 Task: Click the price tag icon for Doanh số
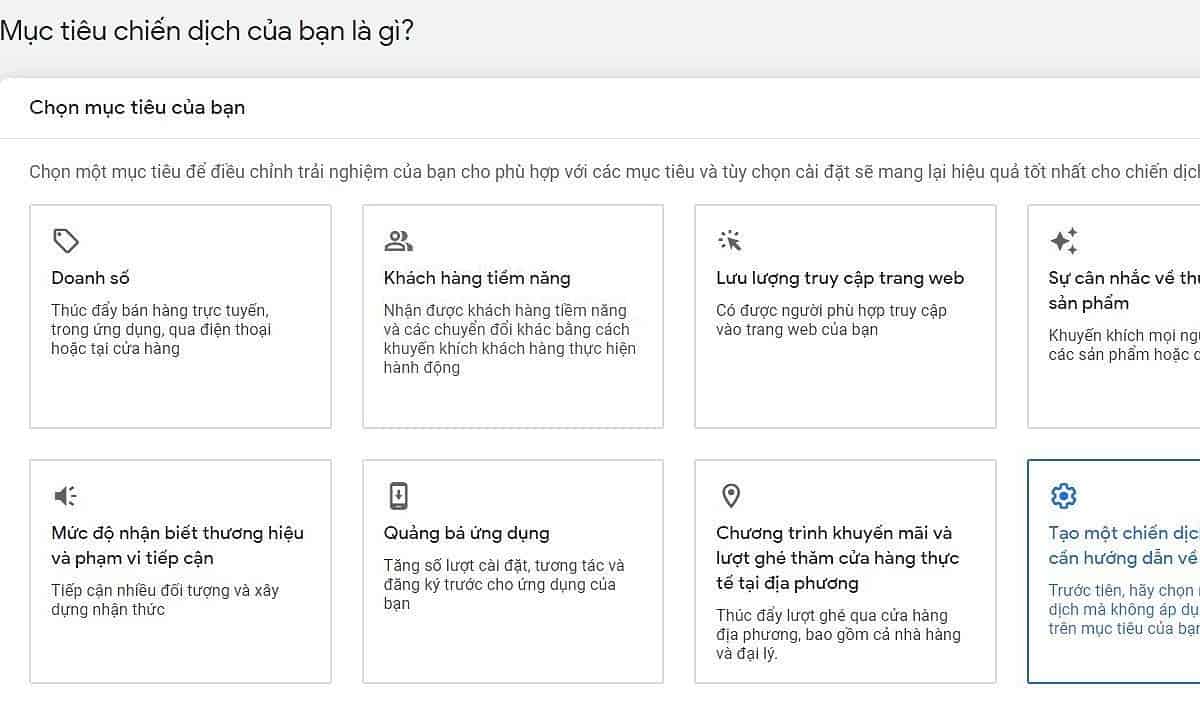pyautogui.click(x=66, y=241)
